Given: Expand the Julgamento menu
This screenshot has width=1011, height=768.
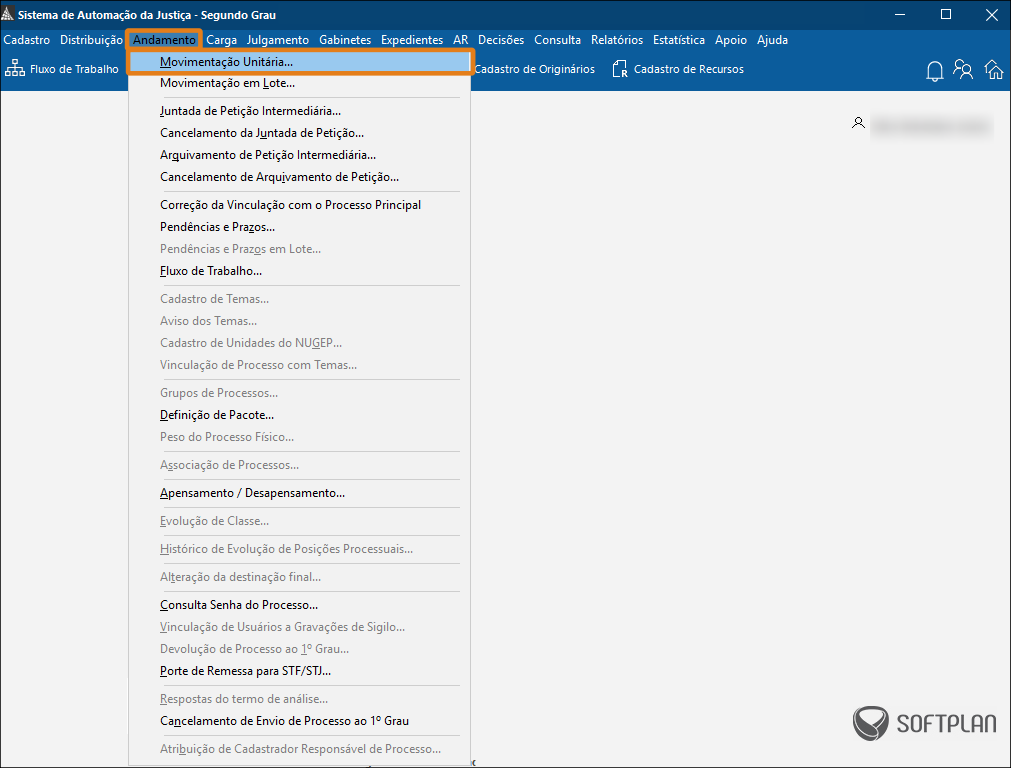Looking at the screenshot, I should [278, 40].
